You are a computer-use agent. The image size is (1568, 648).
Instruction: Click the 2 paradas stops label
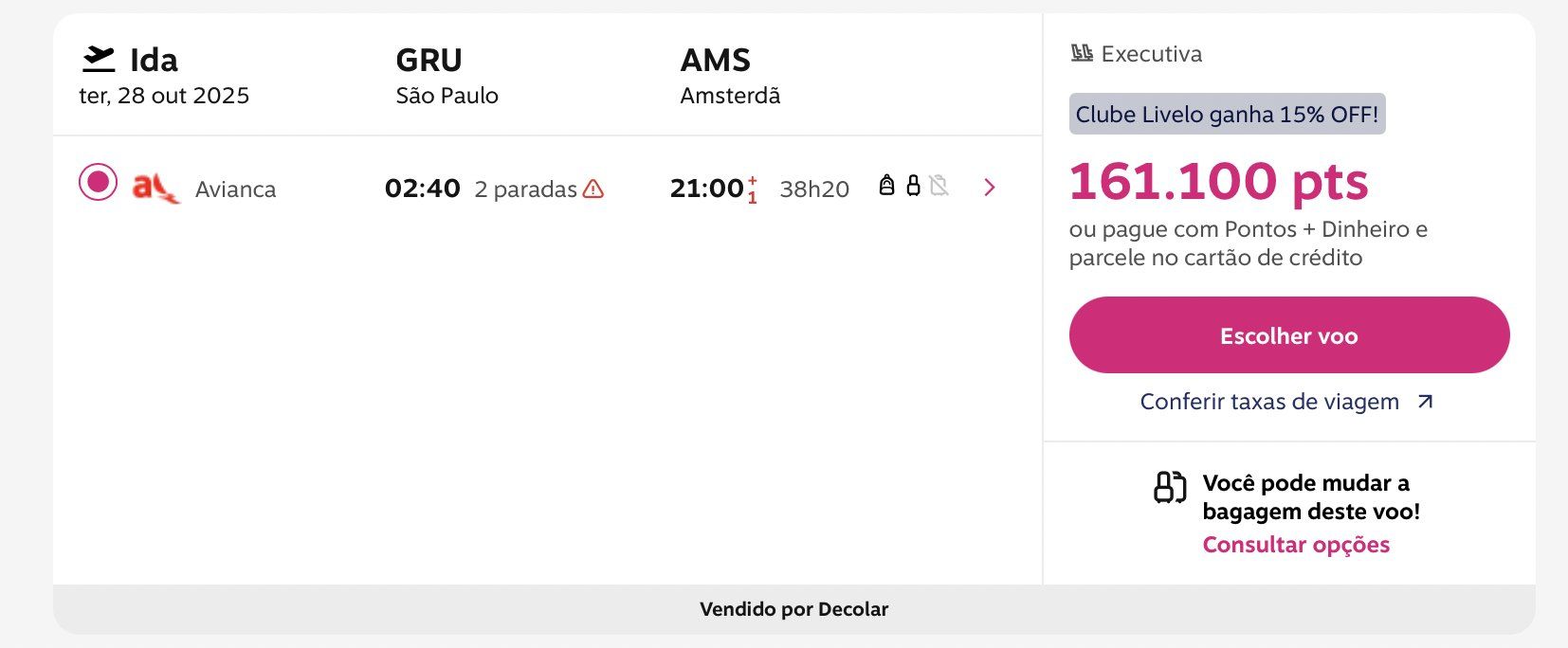click(526, 189)
